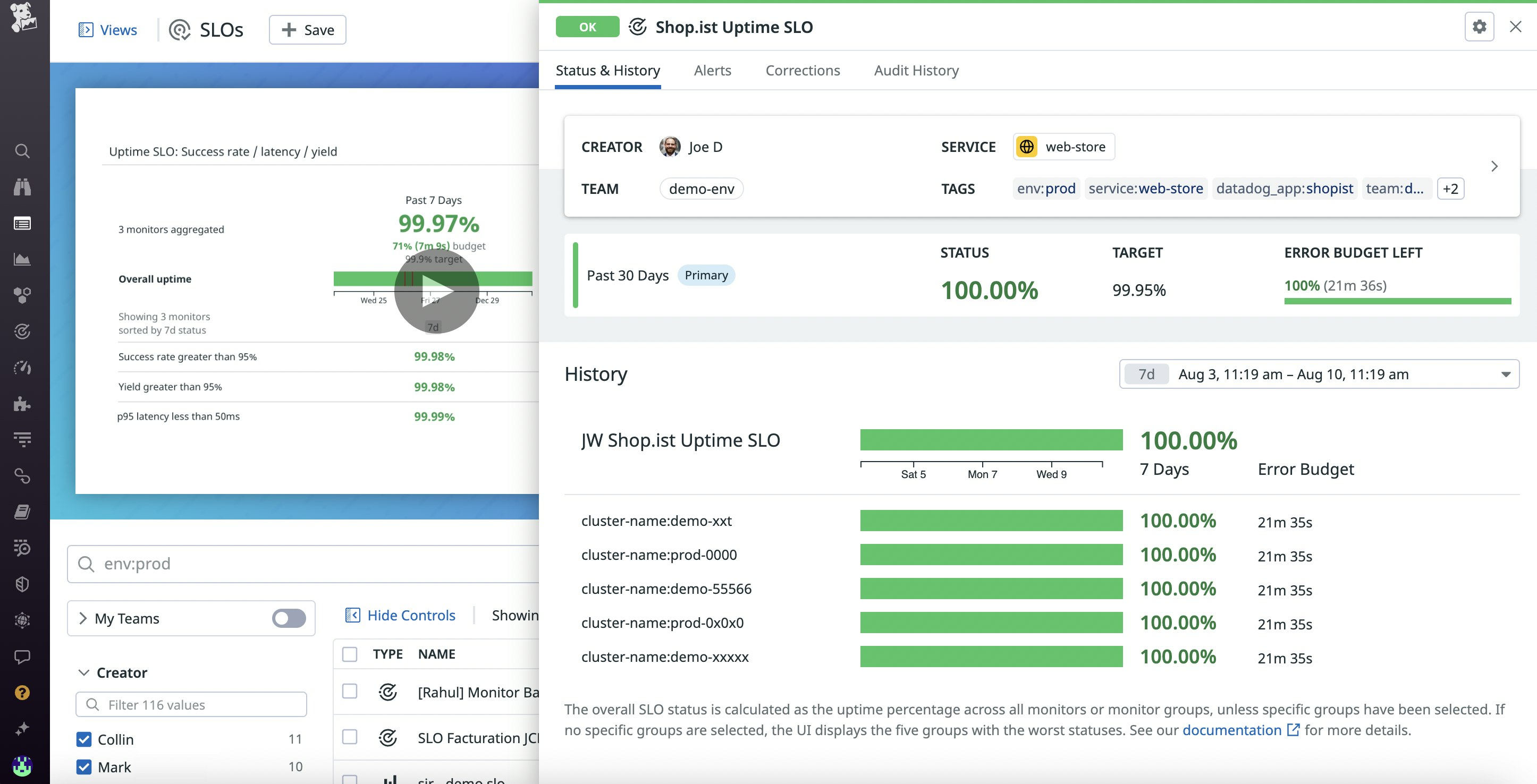
Task: Open the chat bubble icon in sidebar
Action: coord(22,657)
